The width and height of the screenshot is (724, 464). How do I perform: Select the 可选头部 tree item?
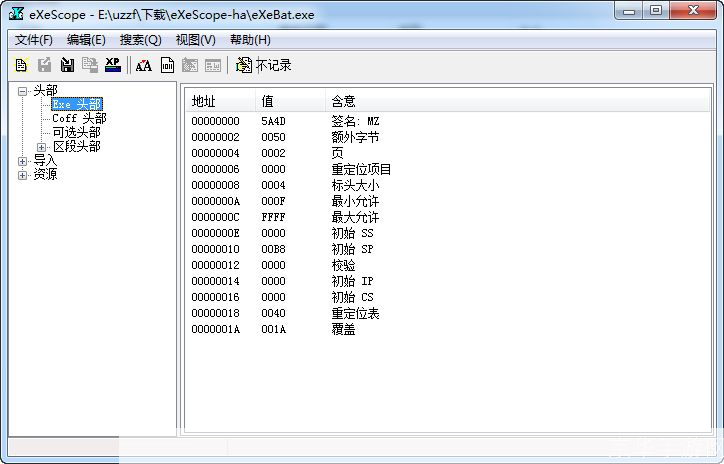(76, 133)
